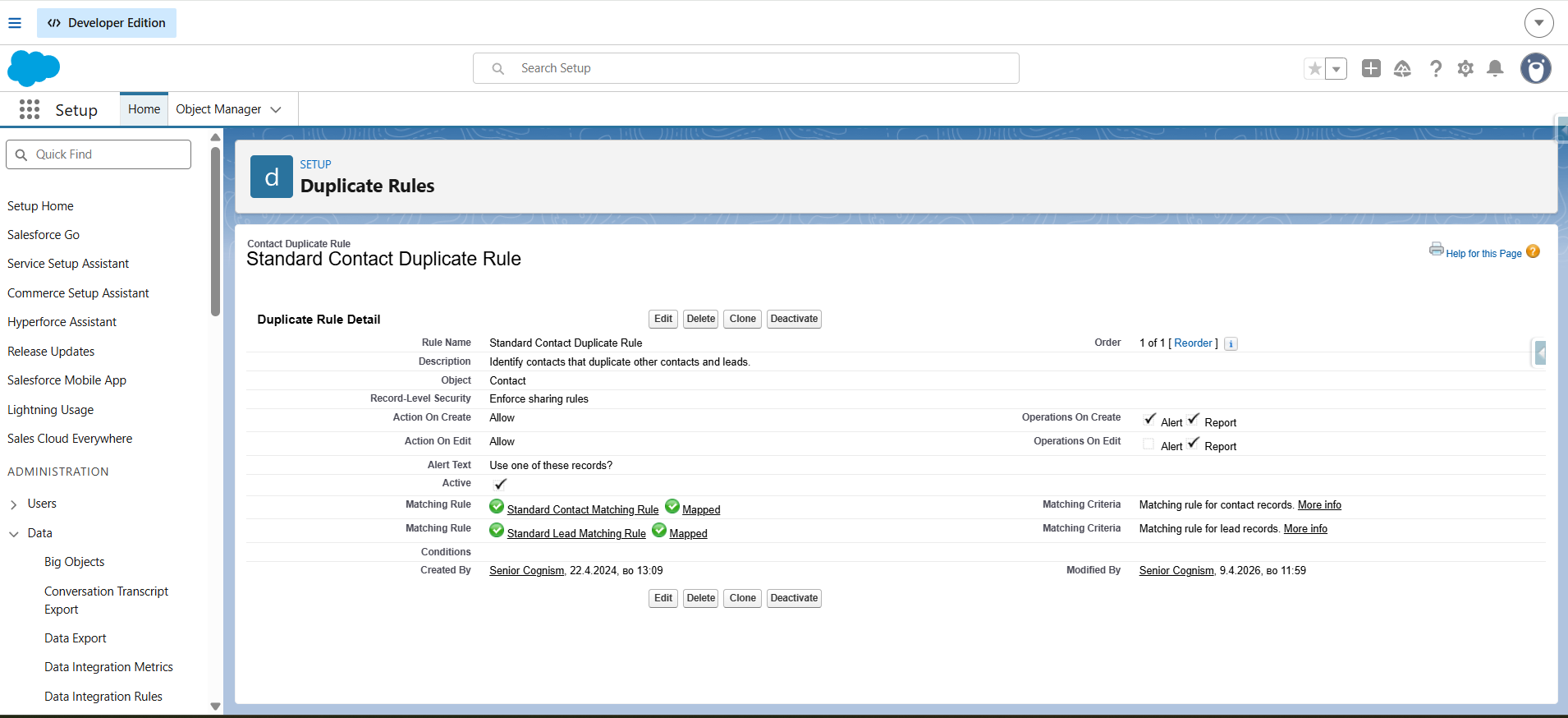Expand the Users tree section
This screenshot has width=1568, height=718.
(14, 504)
